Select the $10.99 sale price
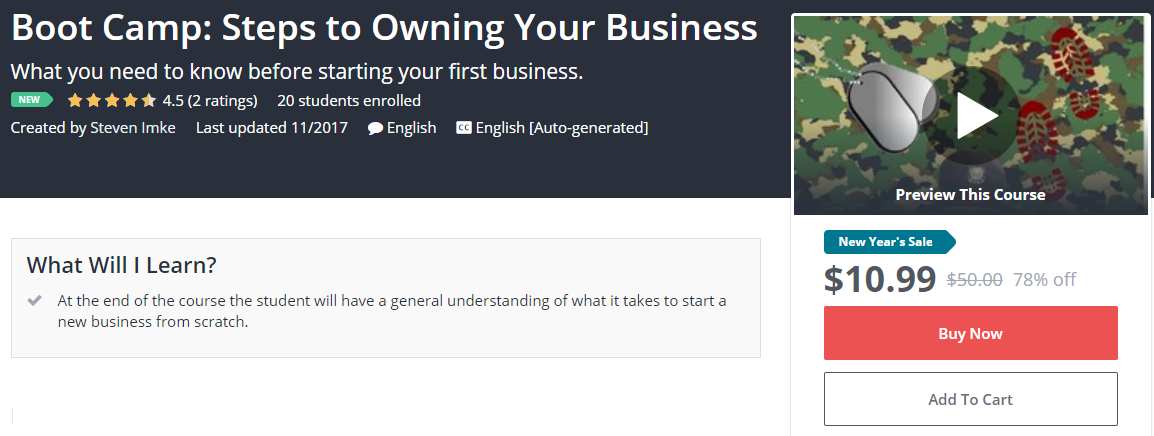The height and width of the screenshot is (436, 1154). pyautogui.click(x=880, y=280)
